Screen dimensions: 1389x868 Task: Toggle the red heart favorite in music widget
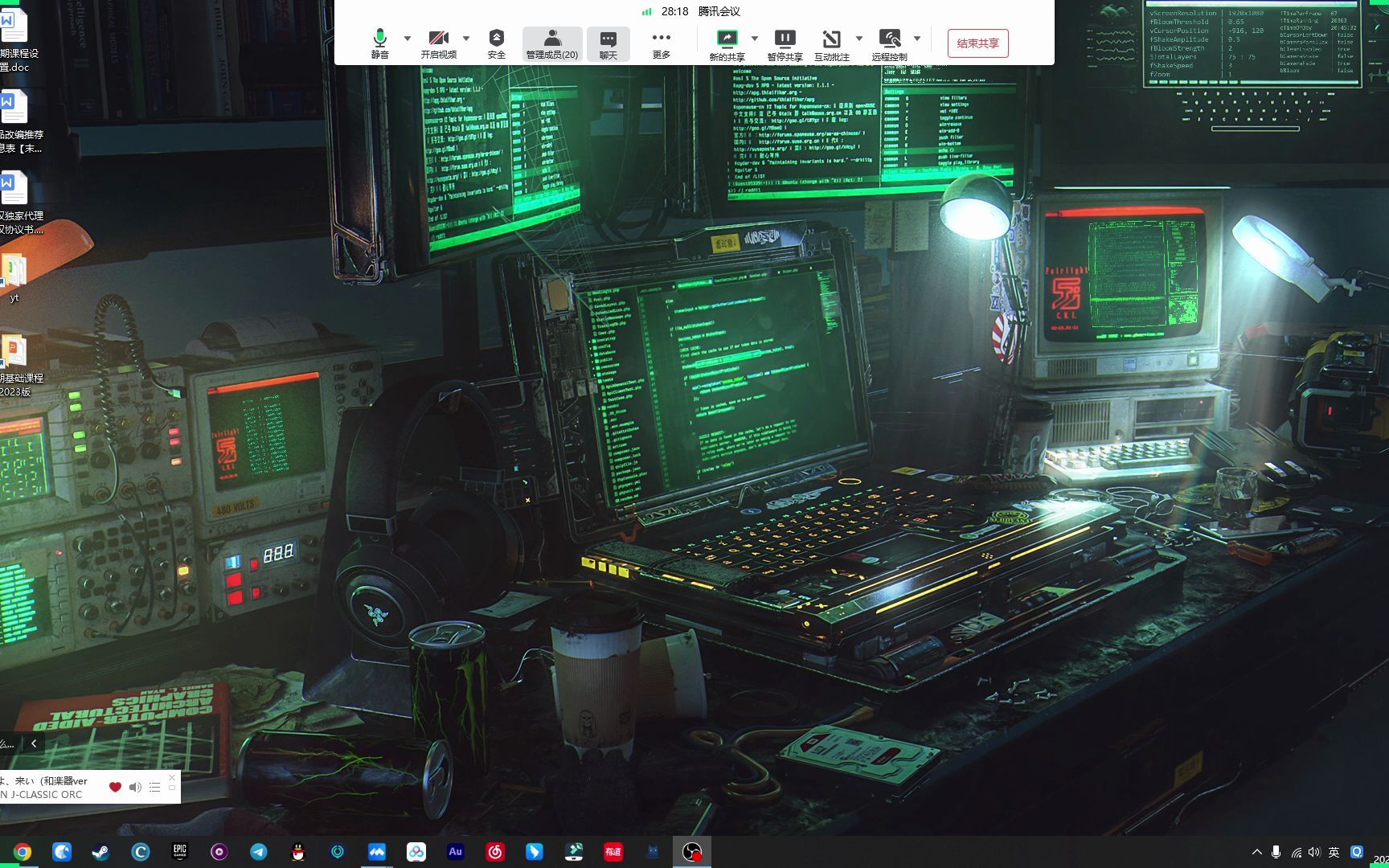[115, 788]
